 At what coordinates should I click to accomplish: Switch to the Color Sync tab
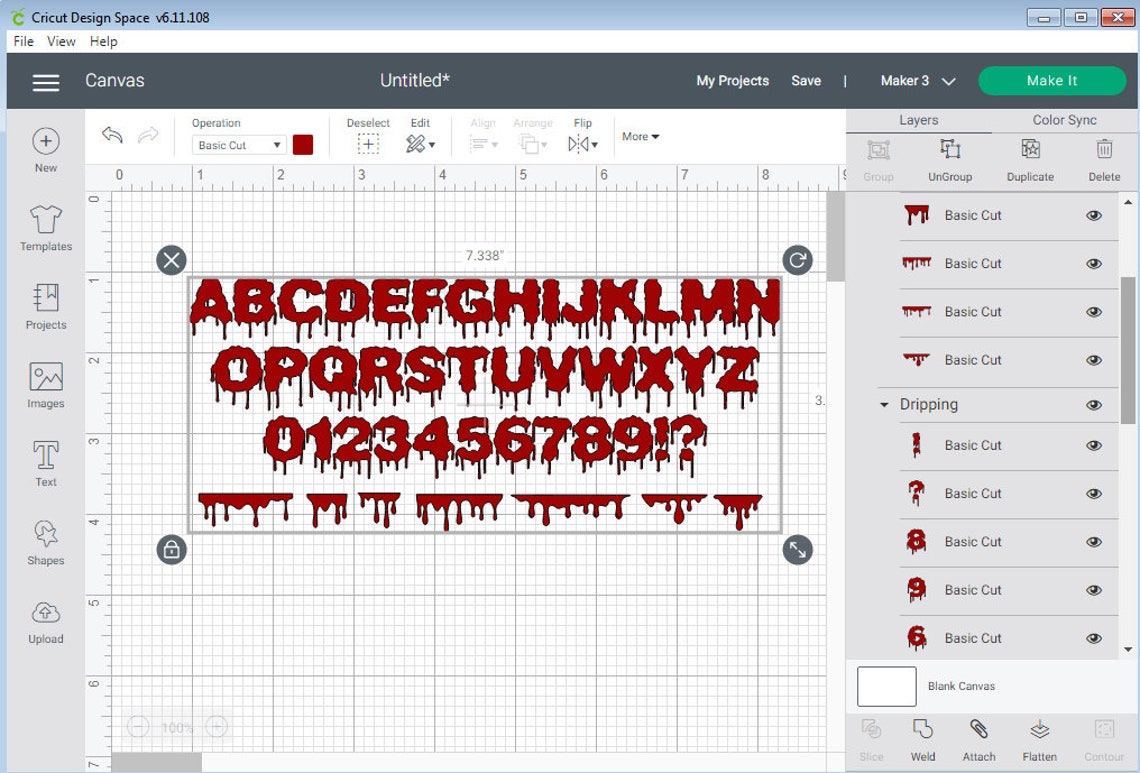click(x=1063, y=119)
